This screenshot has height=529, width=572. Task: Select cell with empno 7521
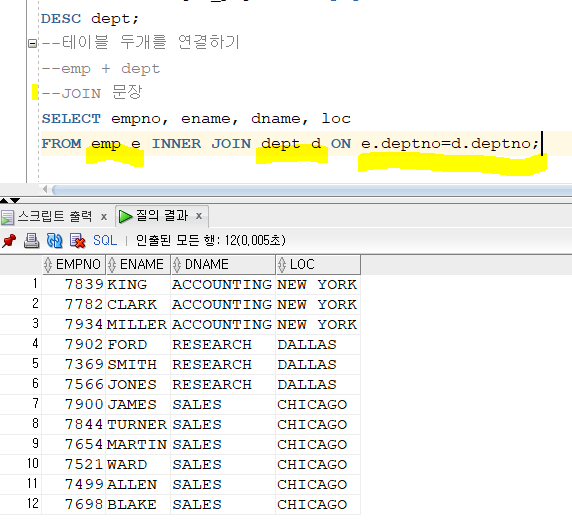[74, 465]
